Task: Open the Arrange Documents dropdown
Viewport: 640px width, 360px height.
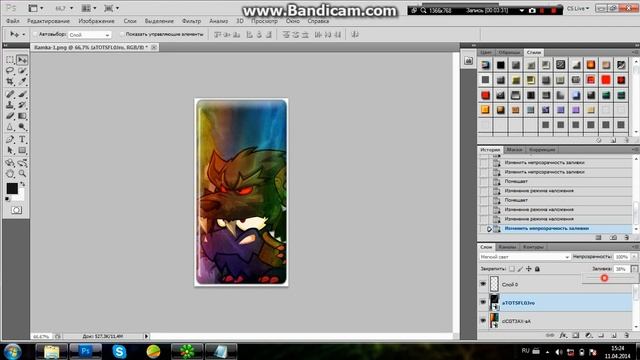Action: [x=89, y=8]
